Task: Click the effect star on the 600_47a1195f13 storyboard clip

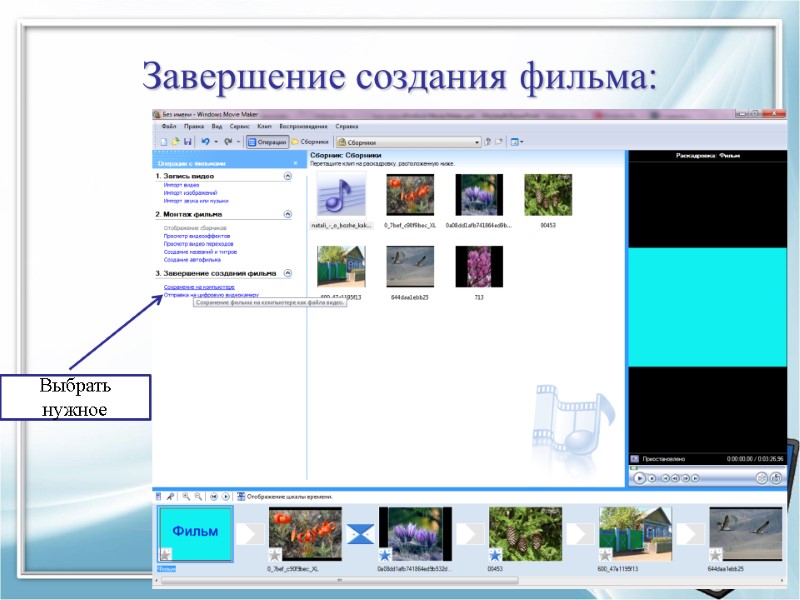Action: click(x=605, y=555)
